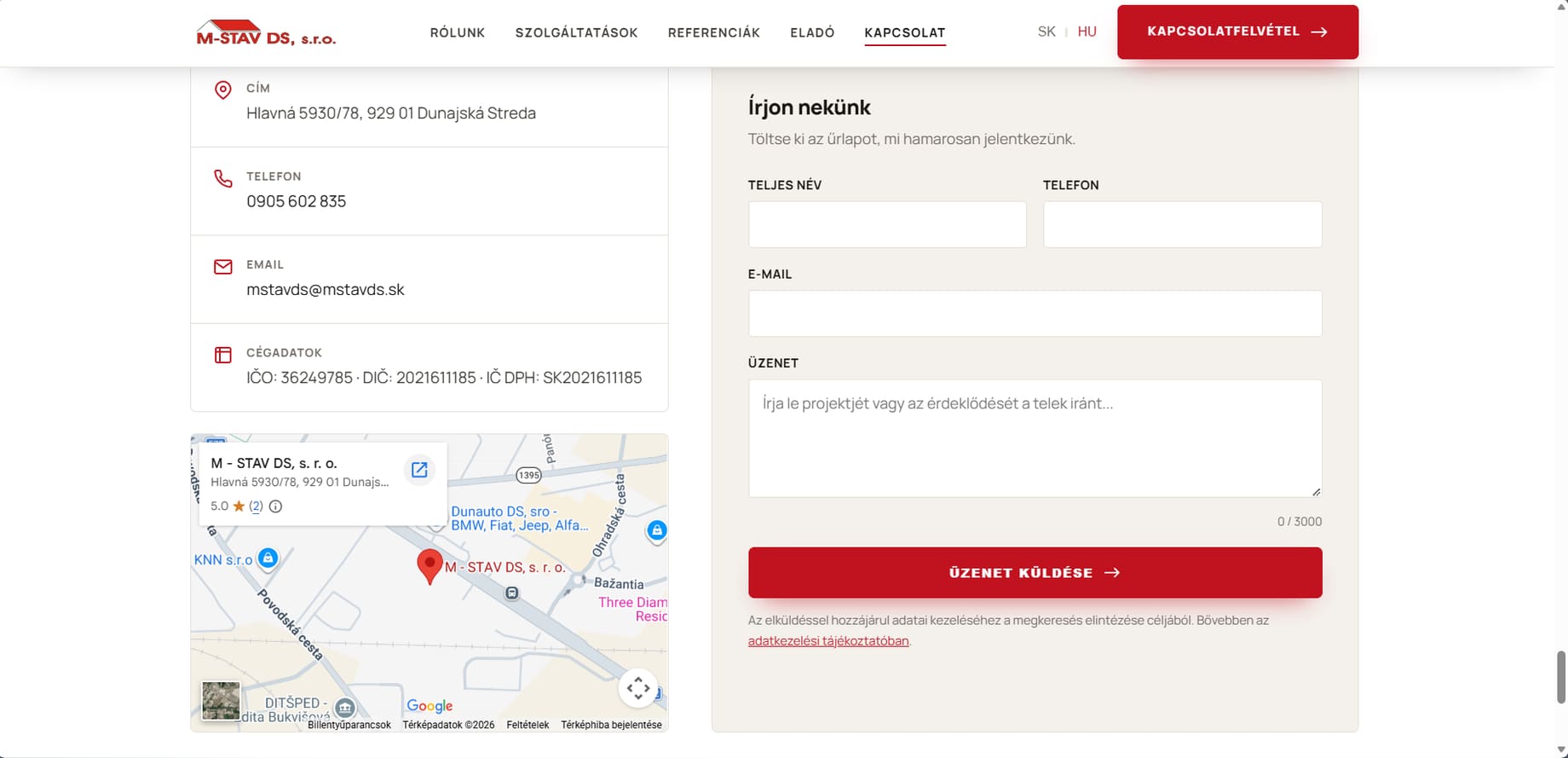The height and width of the screenshot is (758, 1568).
Task: Switch language to SK
Action: pyautogui.click(x=1046, y=32)
